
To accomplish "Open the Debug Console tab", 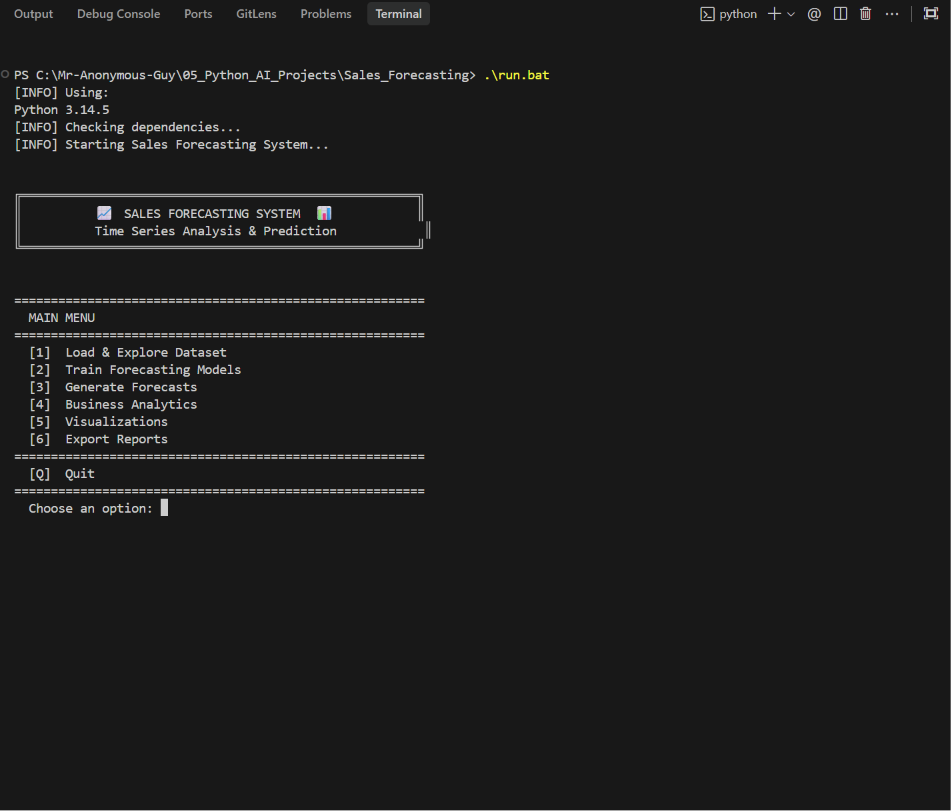I will (118, 14).
